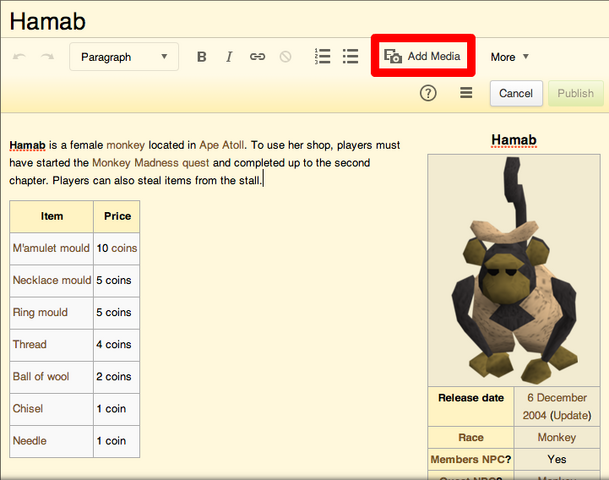
Task: Apply bulleted list formatting
Action: (350, 56)
